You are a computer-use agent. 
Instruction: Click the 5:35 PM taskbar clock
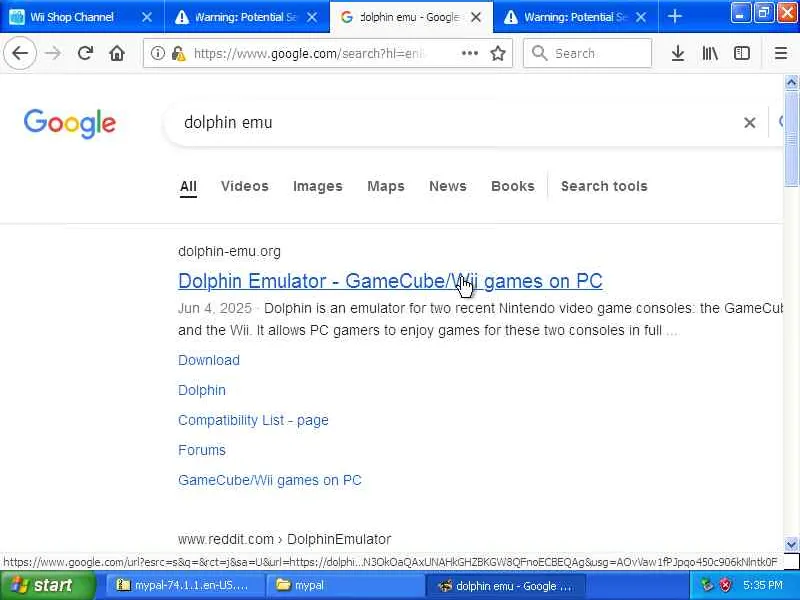coord(763,585)
